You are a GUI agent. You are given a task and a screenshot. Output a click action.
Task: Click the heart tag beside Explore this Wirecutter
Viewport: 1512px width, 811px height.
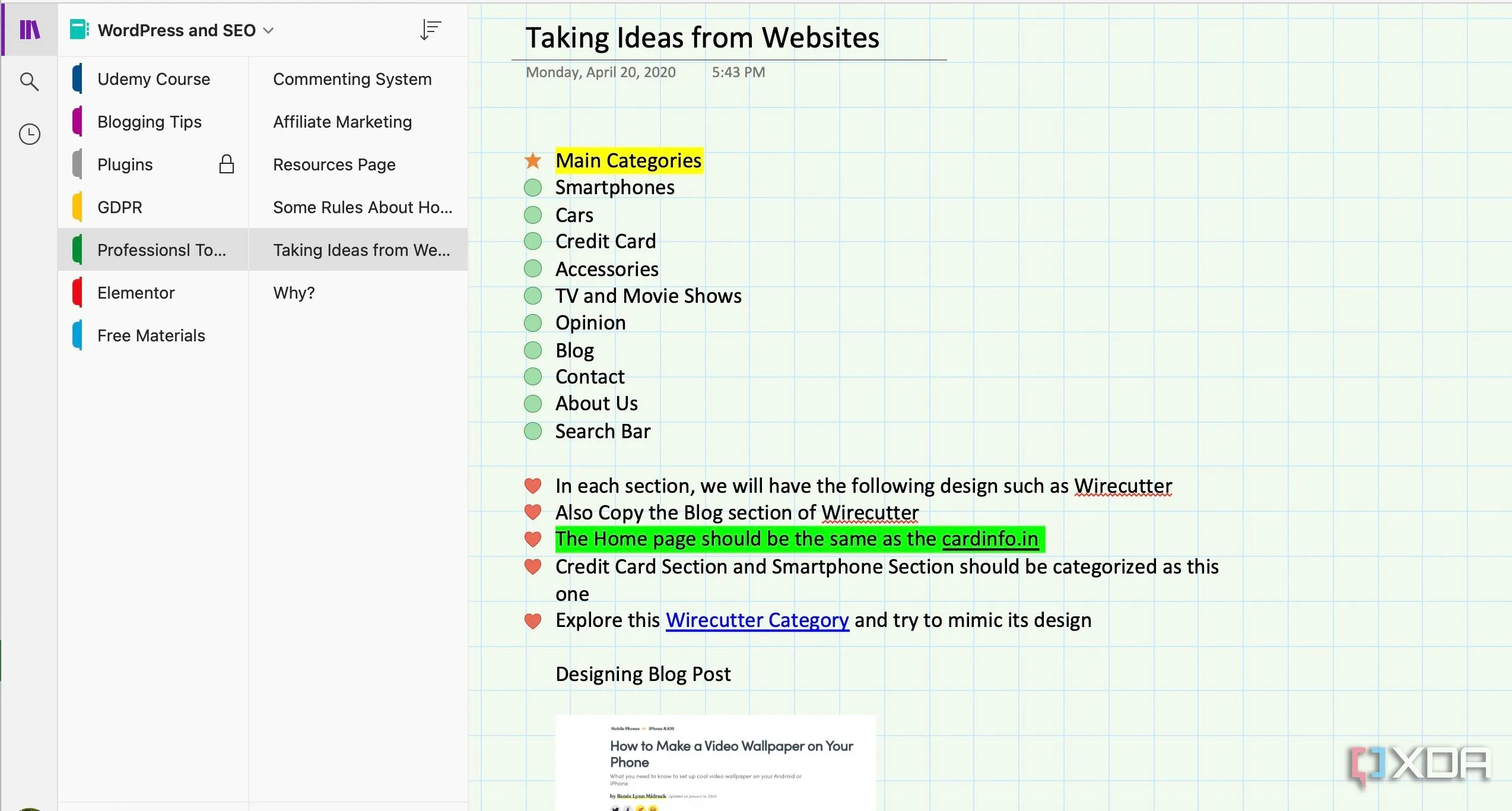pos(533,621)
